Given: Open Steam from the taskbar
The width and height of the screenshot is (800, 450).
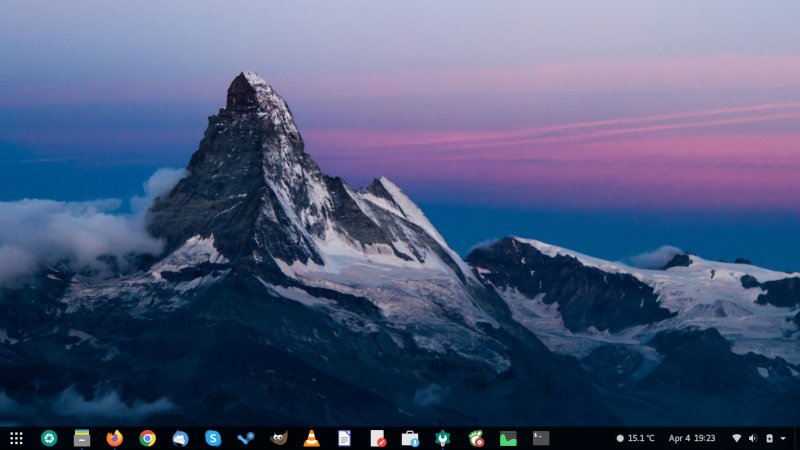Looking at the screenshot, I should click(x=246, y=438).
